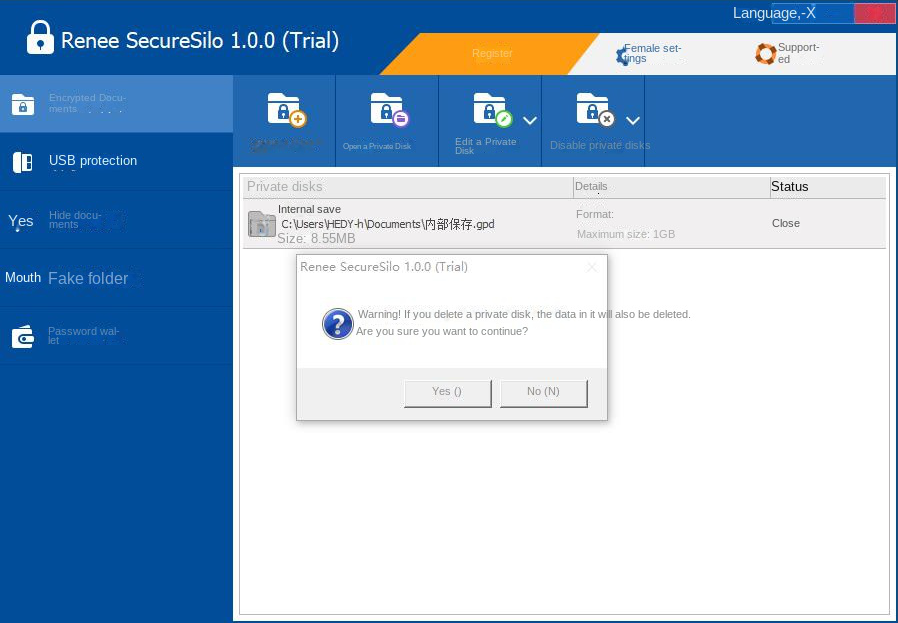Confirm deletion with the Yes button
The height and width of the screenshot is (623, 898).
coord(446,392)
